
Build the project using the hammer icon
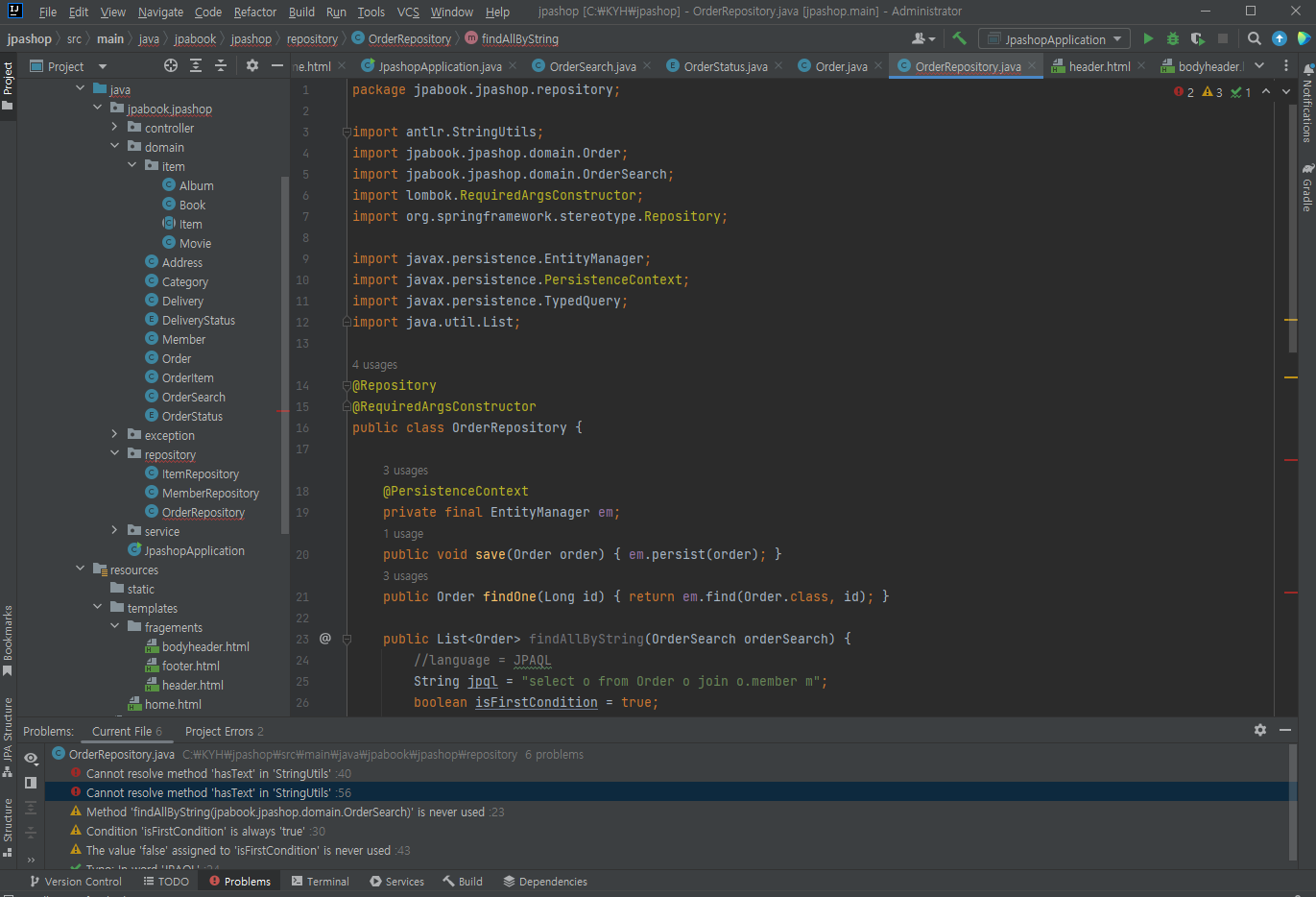959,39
